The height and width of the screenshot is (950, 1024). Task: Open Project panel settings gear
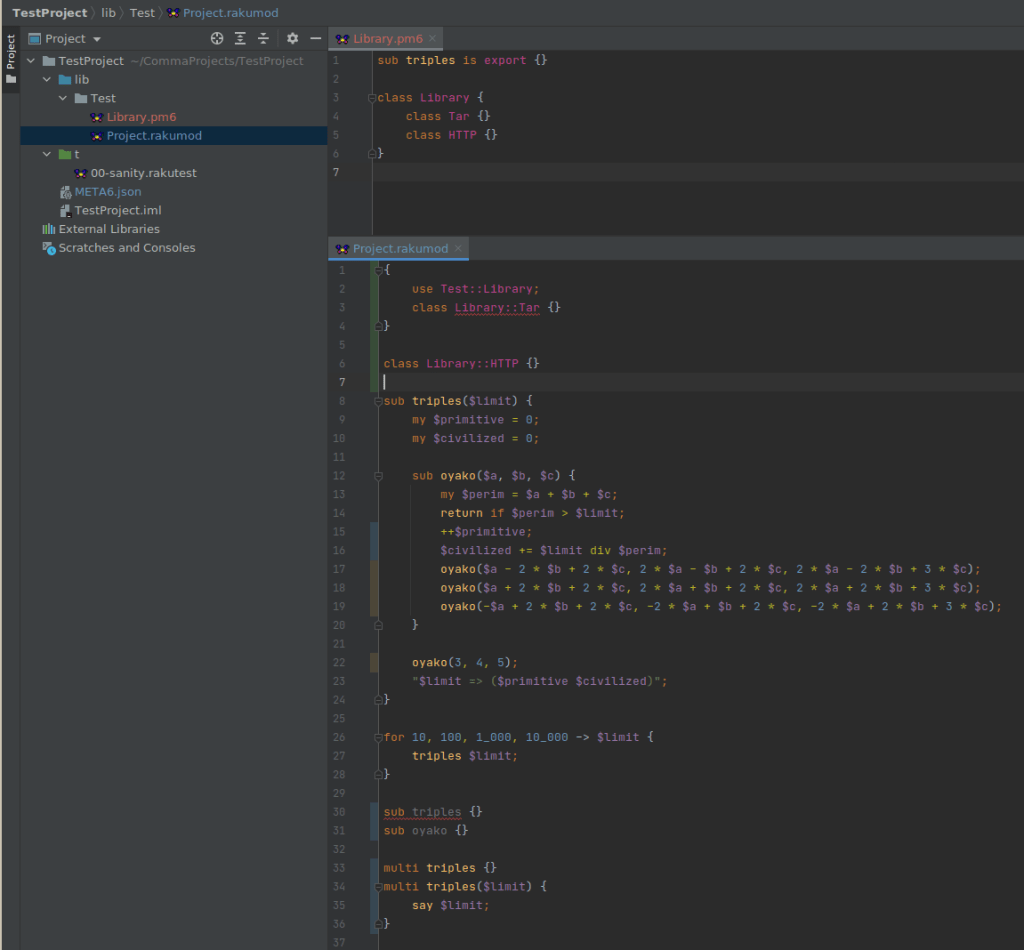point(292,39)
